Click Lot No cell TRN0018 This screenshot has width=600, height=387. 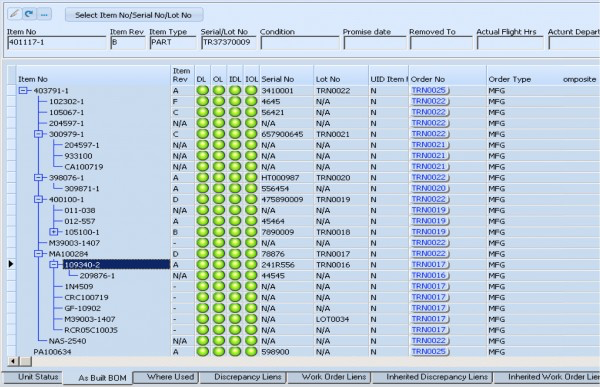click(x=333, y=232)
